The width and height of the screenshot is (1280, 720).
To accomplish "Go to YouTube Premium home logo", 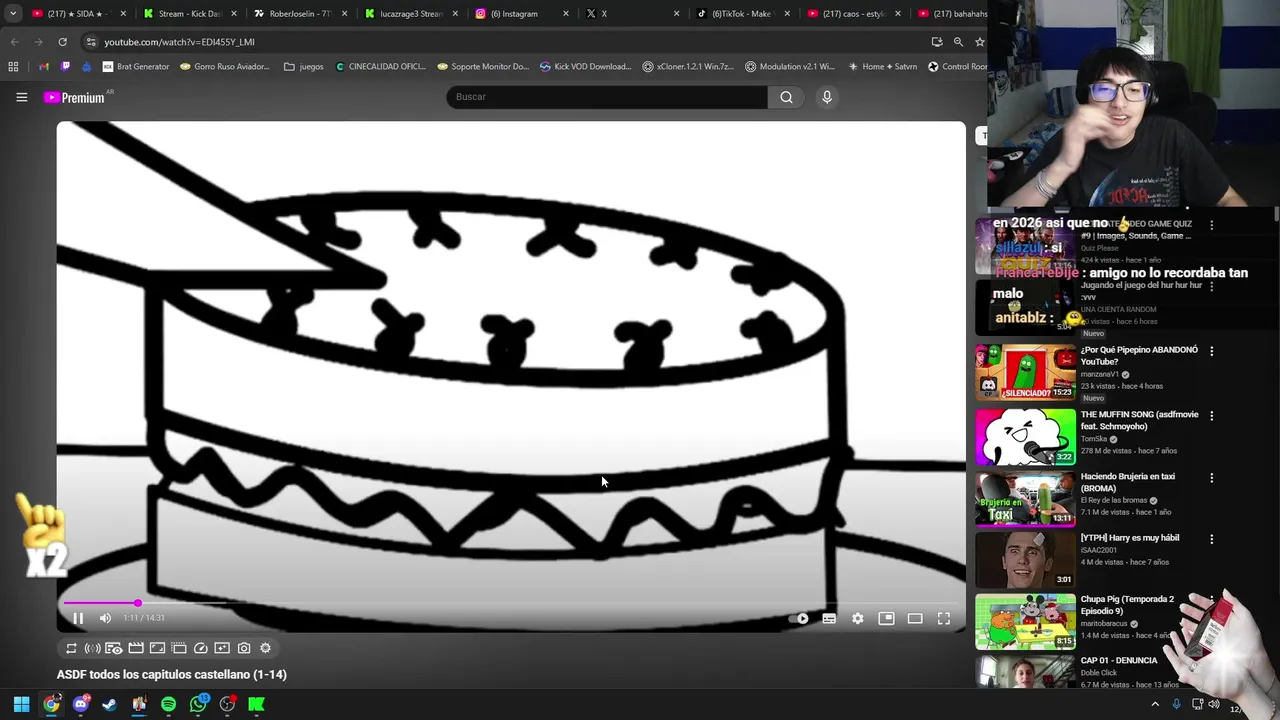I will (x=74, y=97).
